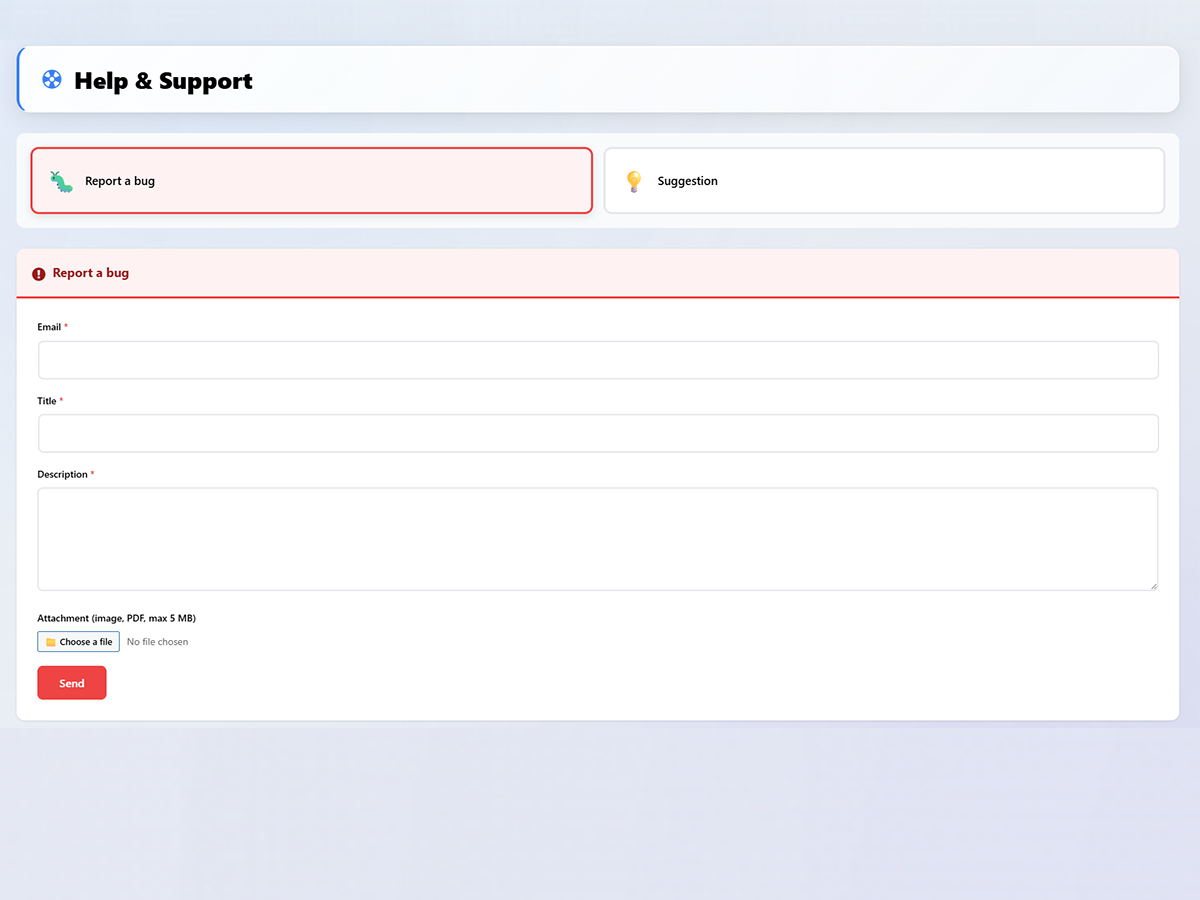The width and height of the screenshot is (1200, 900).
Task: Click the yellow folder icon on Choose a file
Action: pyautogui.click(x=50, y=641)
